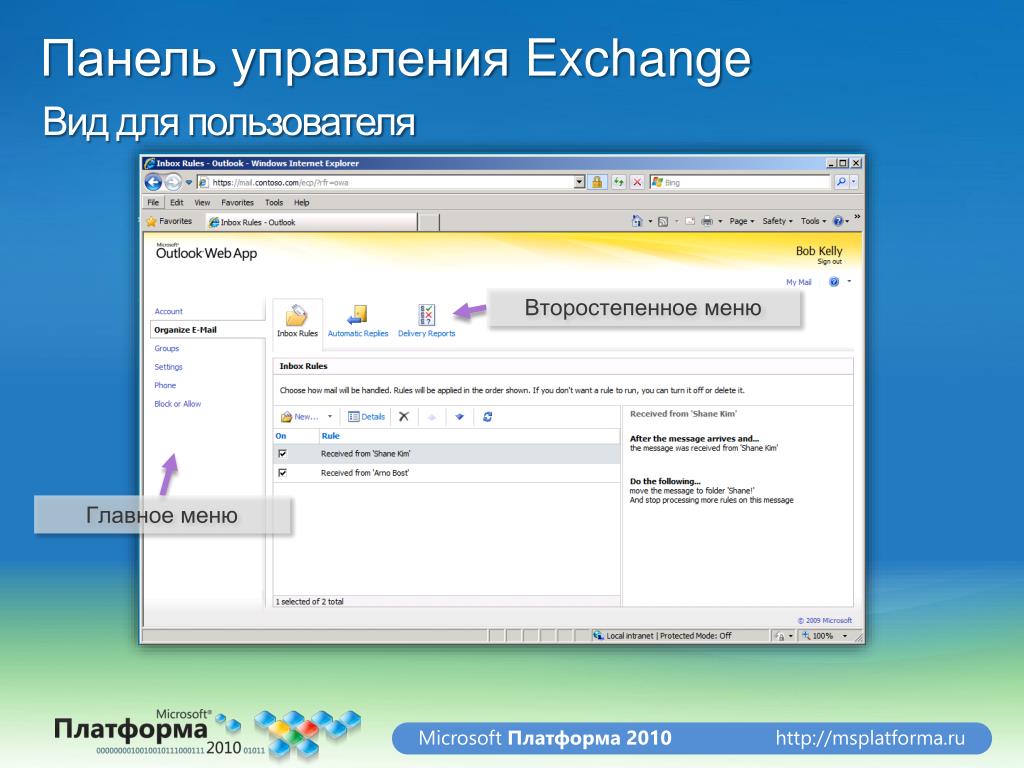
Task: Expand the zoom level dropdown arrow
Action: [x=844, y=635]
